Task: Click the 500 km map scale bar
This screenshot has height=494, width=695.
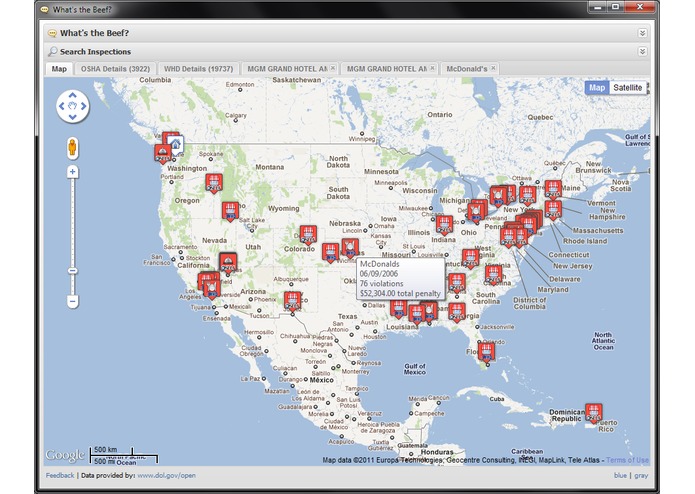Action: tap(111, 451)
